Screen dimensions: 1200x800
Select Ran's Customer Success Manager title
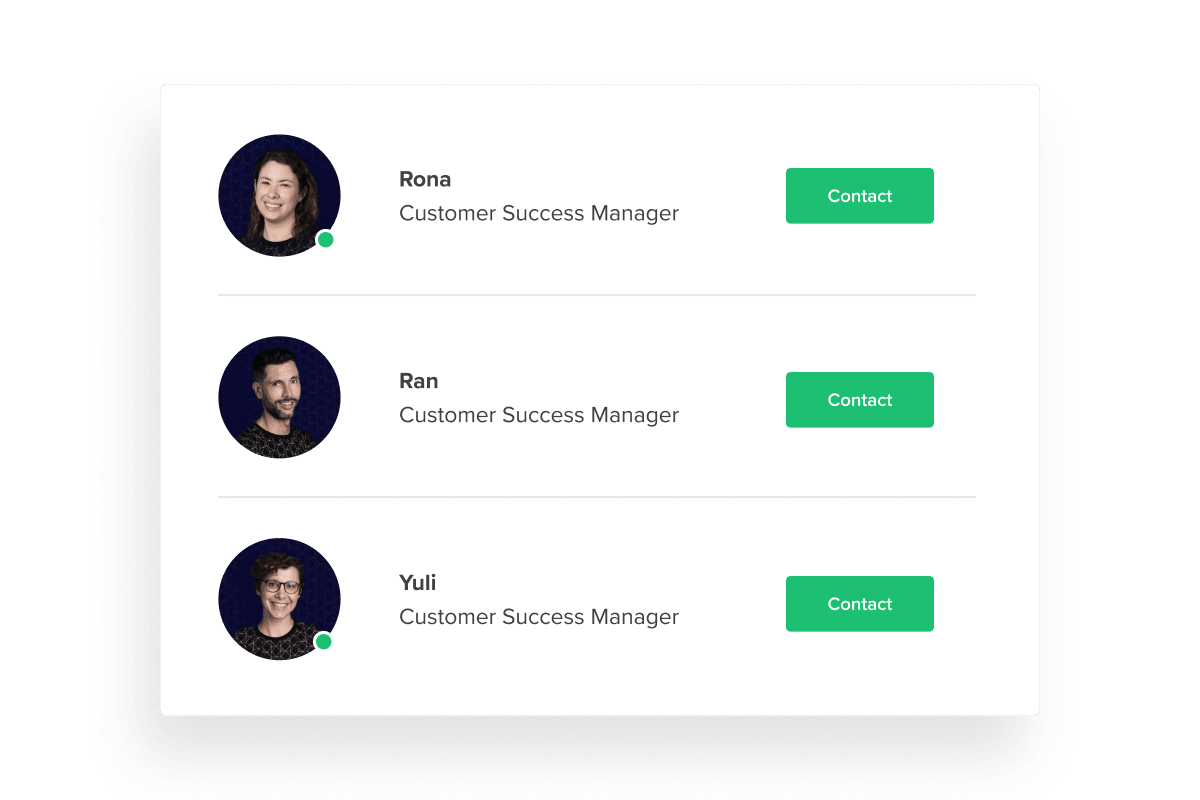pyautogui.click(x=539, y=415)
